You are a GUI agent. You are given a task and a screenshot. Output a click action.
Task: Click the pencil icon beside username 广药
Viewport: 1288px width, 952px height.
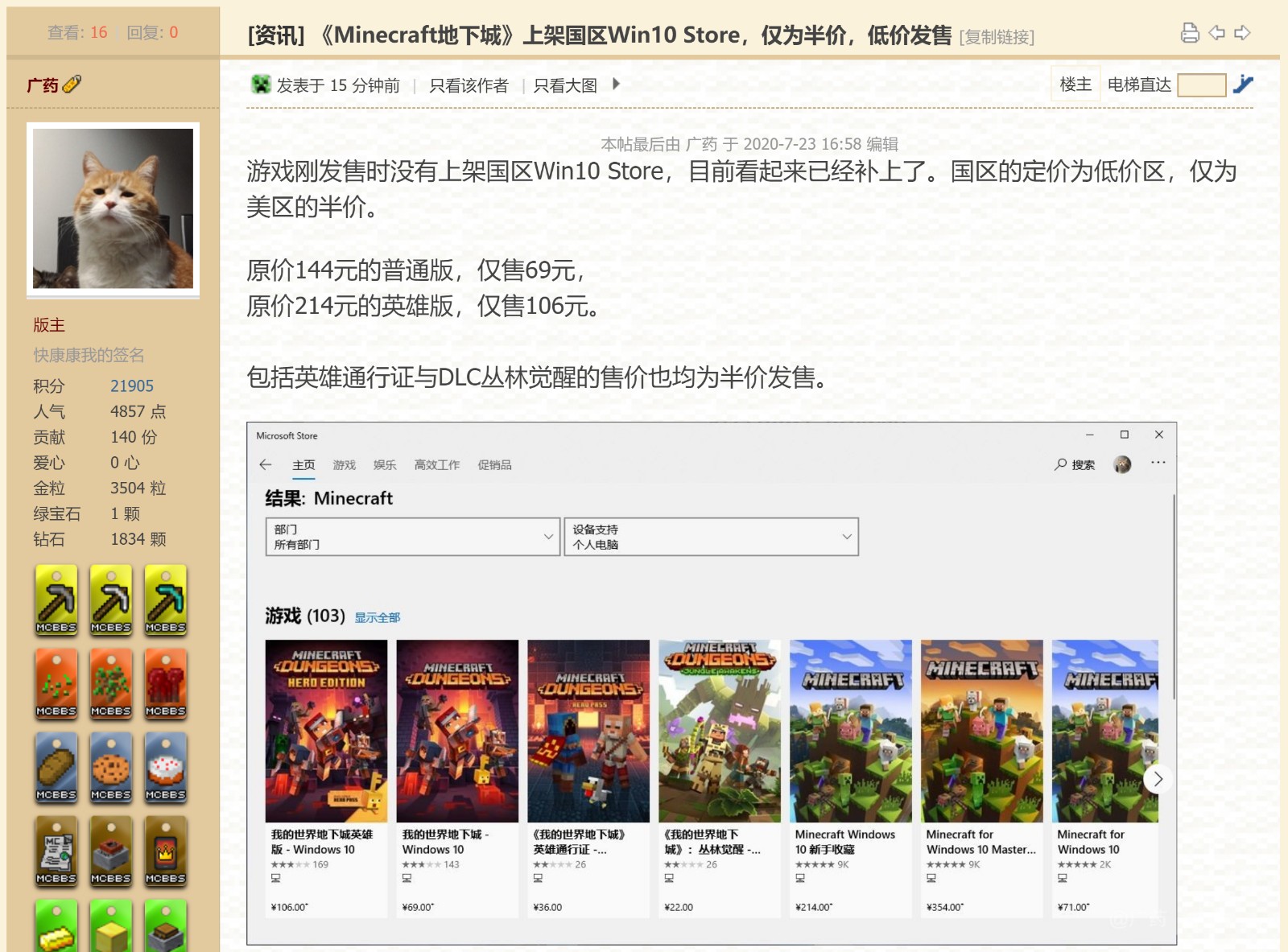tap(72, 84)
